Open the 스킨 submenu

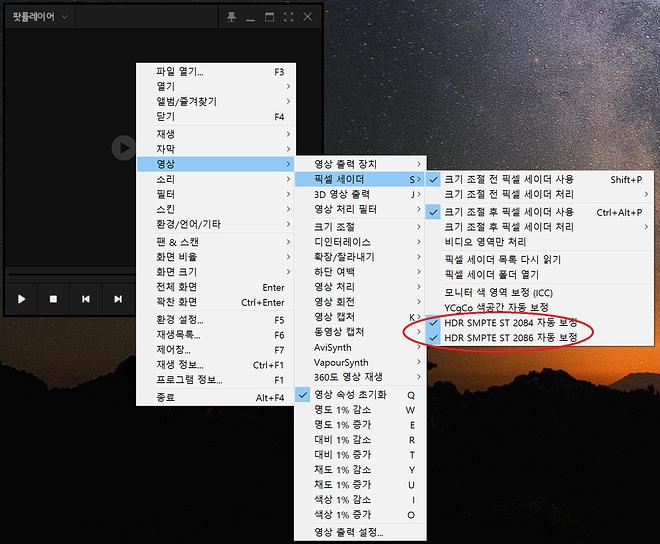point(216,209)
